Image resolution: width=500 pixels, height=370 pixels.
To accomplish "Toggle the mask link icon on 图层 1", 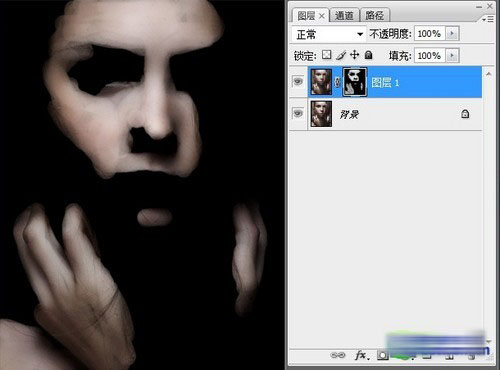I will click(x=337, y=82).
